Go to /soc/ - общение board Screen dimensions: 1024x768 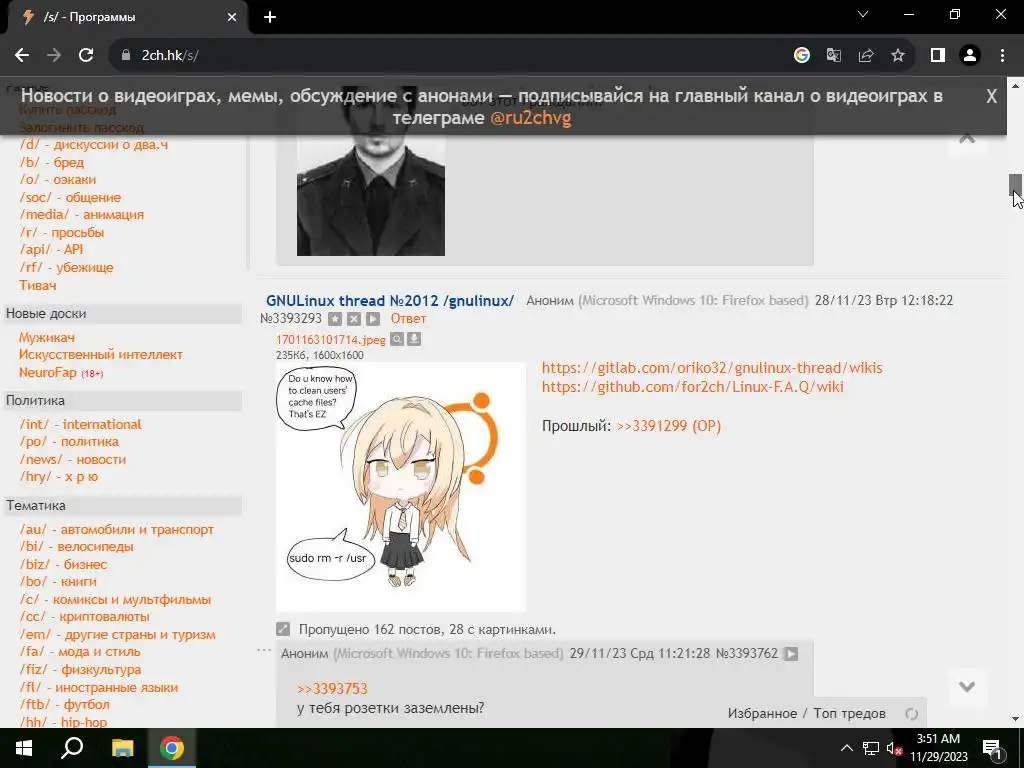tap(70, 197)
